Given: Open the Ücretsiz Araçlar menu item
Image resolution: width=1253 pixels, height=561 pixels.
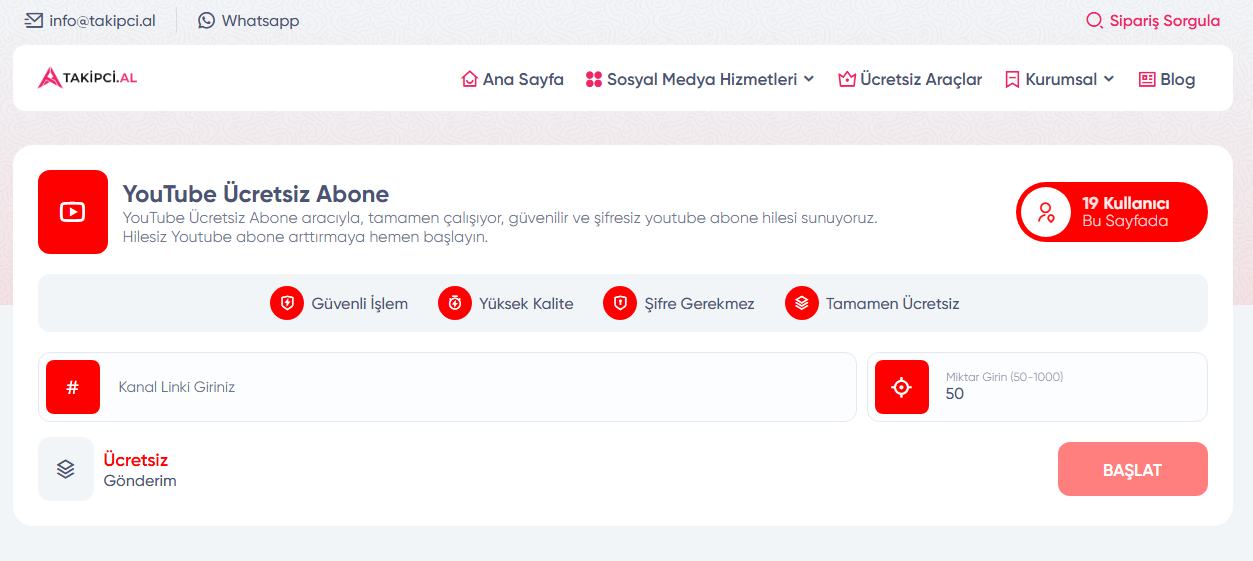Looking at the screenshot, I should [910, 79].
